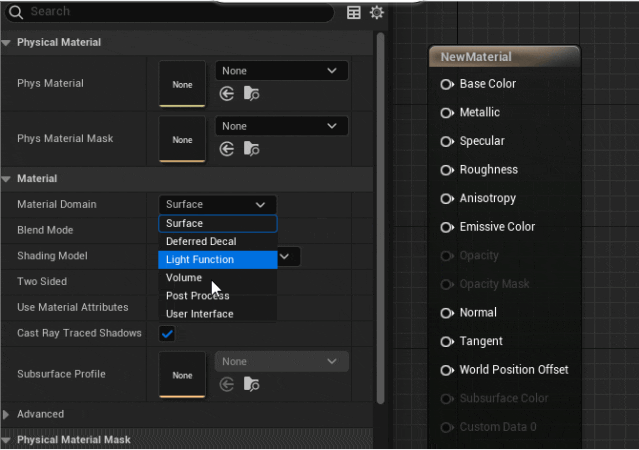Image resolution: width=639 pixels, height=450 pixels.
Task: Click the Material Domain property label
Action: pyautogui.click(x=57, y=204)
